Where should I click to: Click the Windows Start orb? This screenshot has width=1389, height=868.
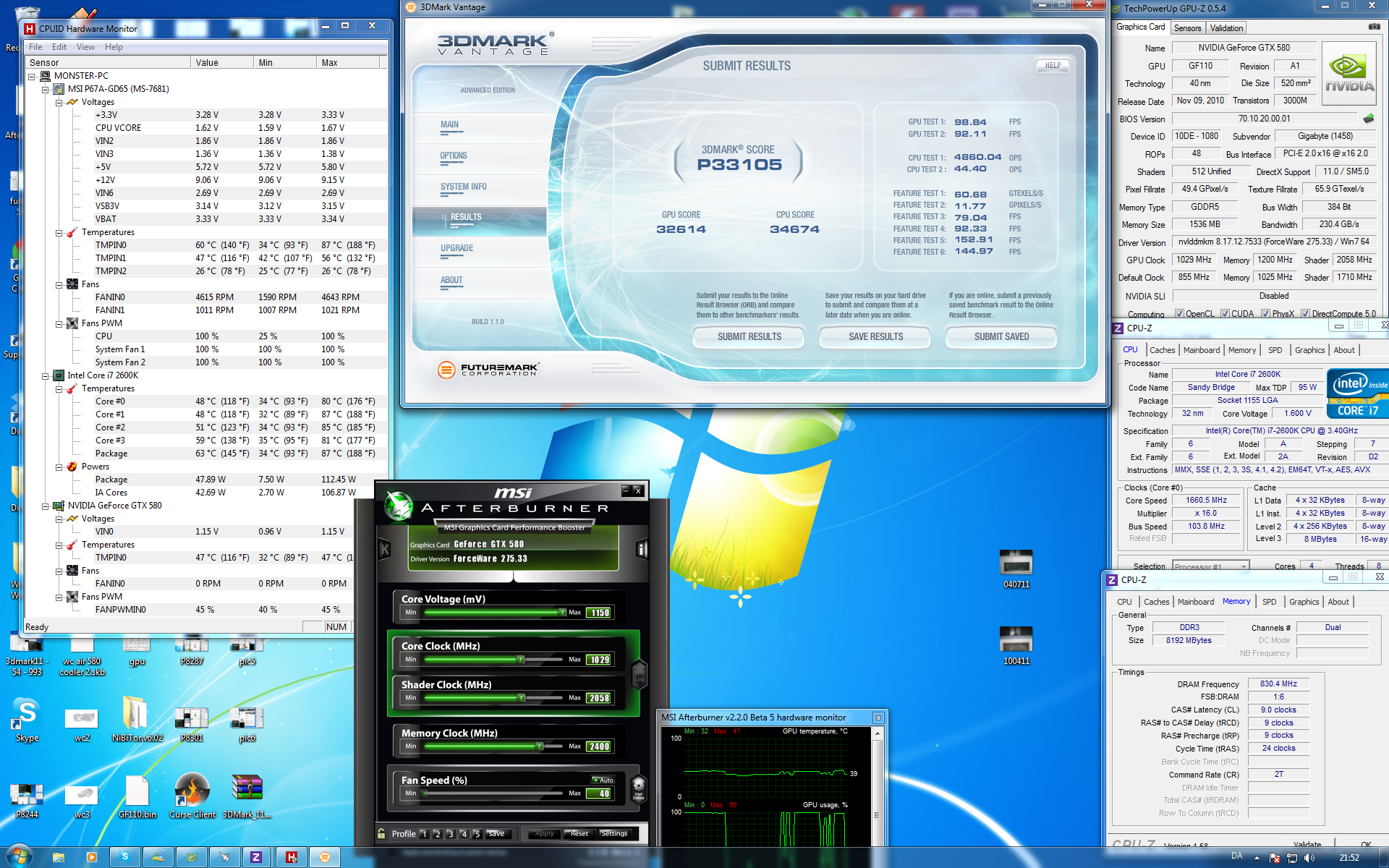[x=20, y=856]
